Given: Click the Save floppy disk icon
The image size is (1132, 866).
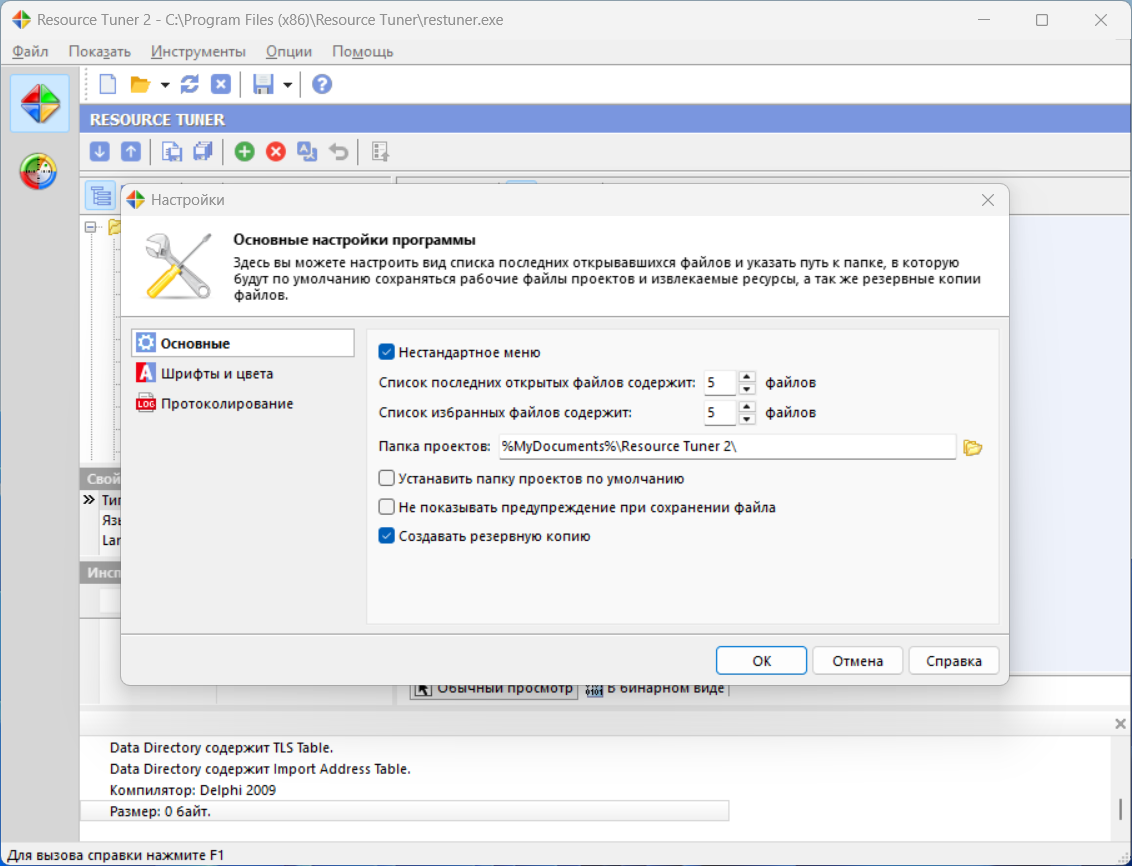Looking at the screenshot, I should click(263, 84).
